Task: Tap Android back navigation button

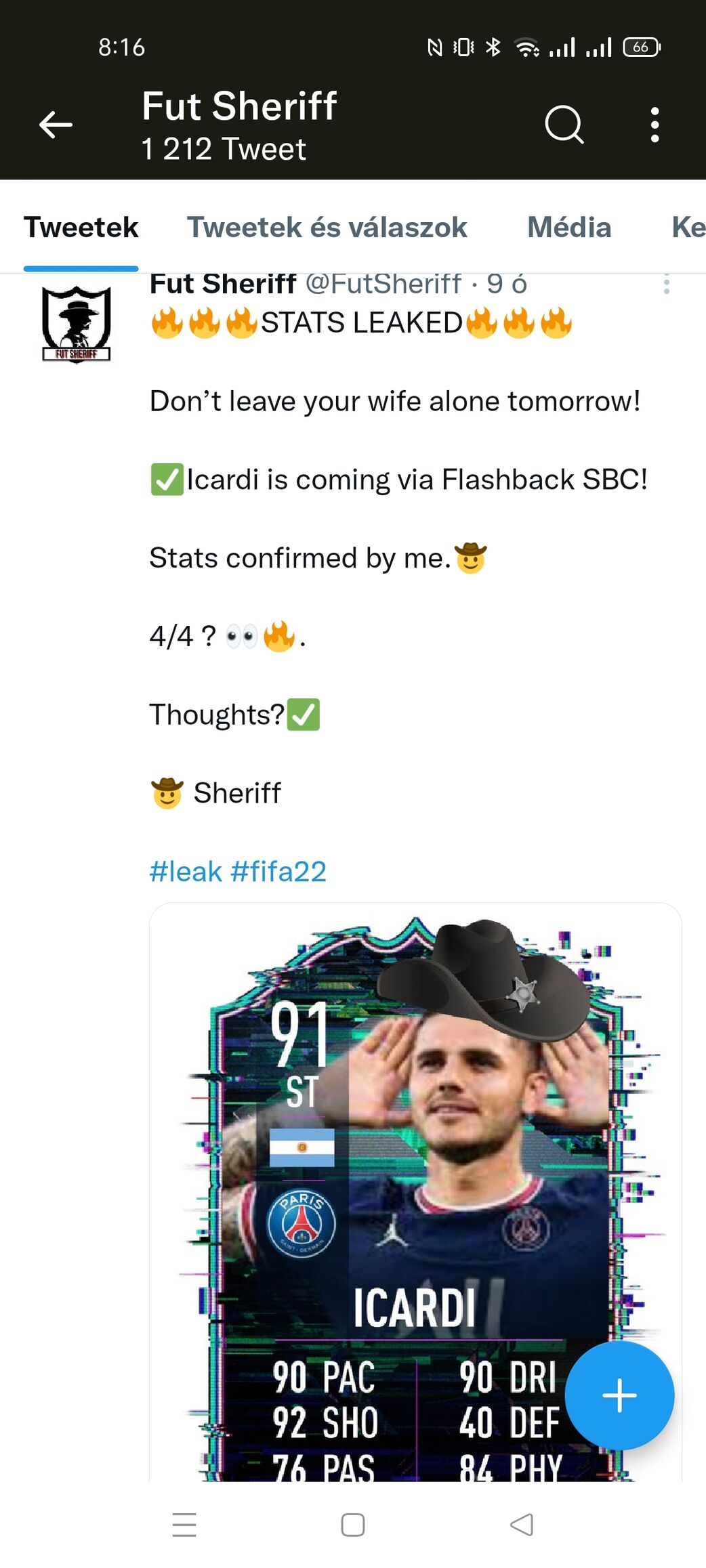Action: click(522, 1525)
